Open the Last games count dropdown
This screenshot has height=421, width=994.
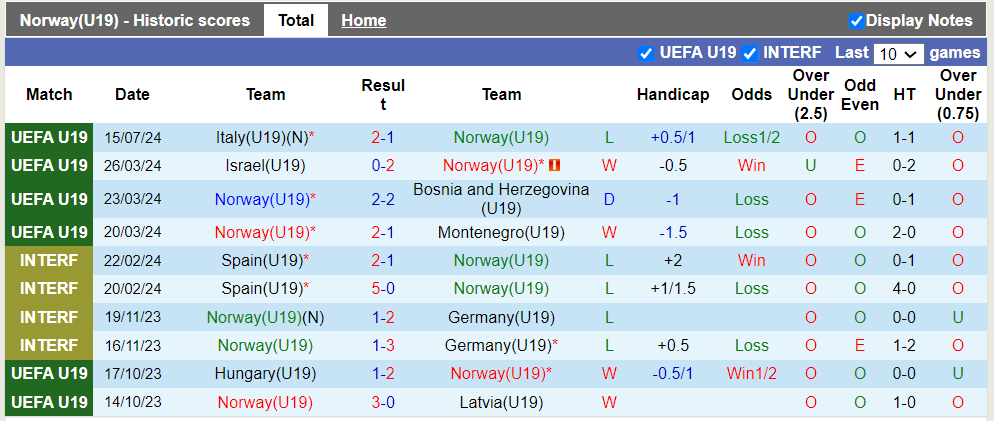pos(898,54)
